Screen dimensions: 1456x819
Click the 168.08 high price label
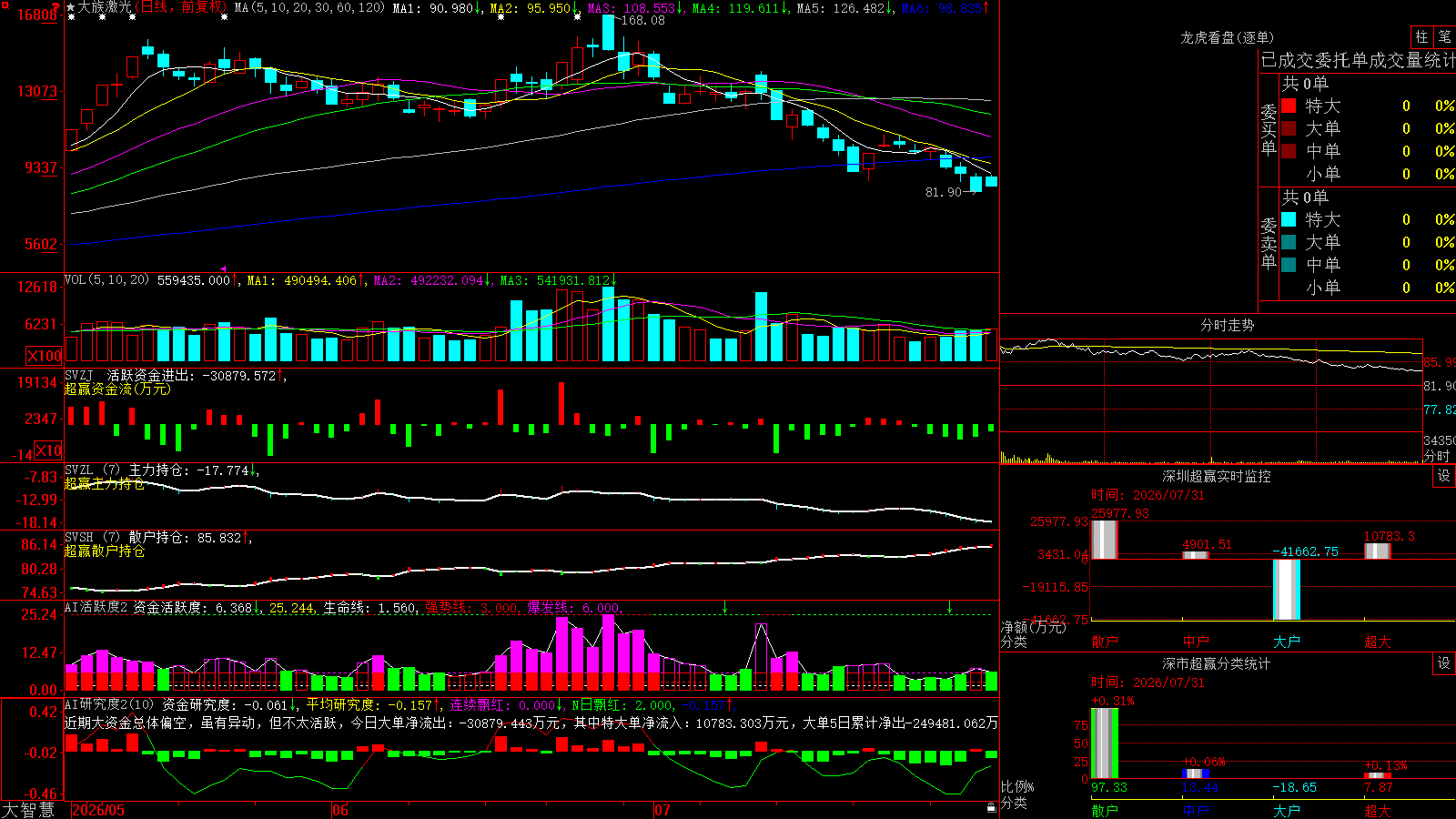[x=642, y=20]
